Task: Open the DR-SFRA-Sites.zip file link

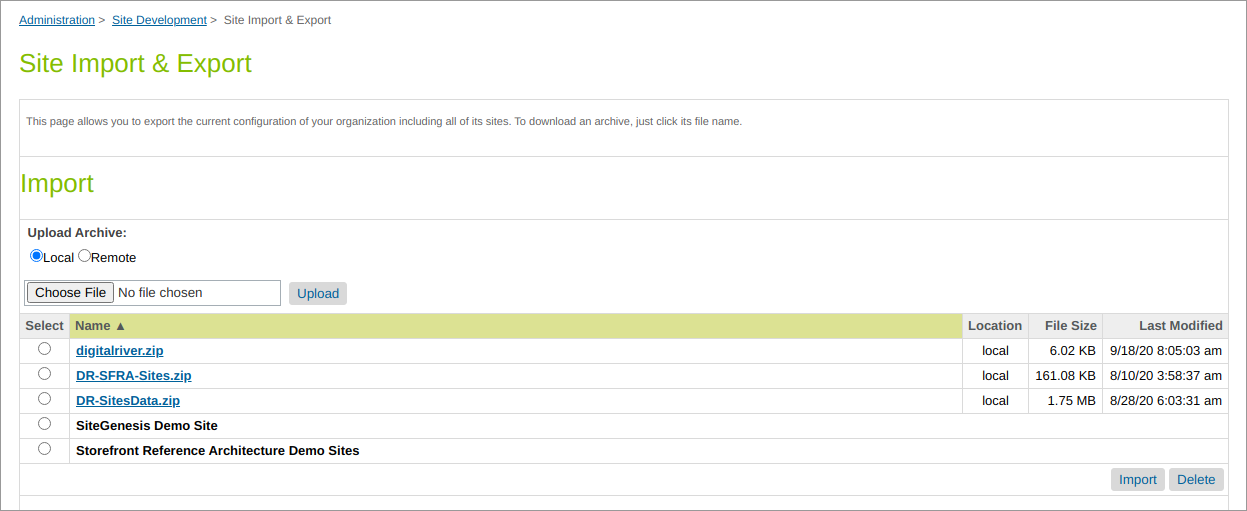Action: tap(133, 376)
